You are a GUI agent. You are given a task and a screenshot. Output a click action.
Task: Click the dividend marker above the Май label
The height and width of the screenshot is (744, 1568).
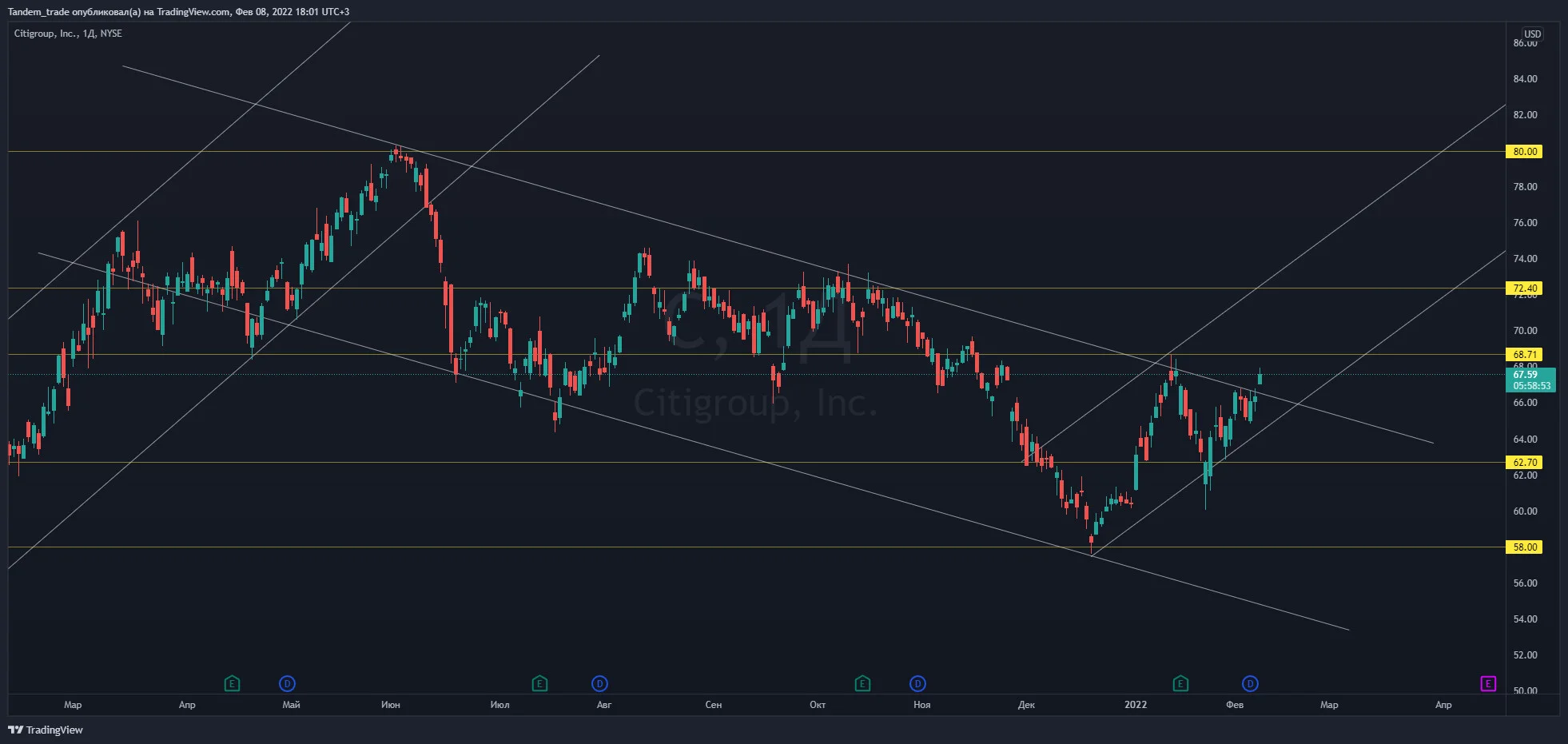point(287,683)
